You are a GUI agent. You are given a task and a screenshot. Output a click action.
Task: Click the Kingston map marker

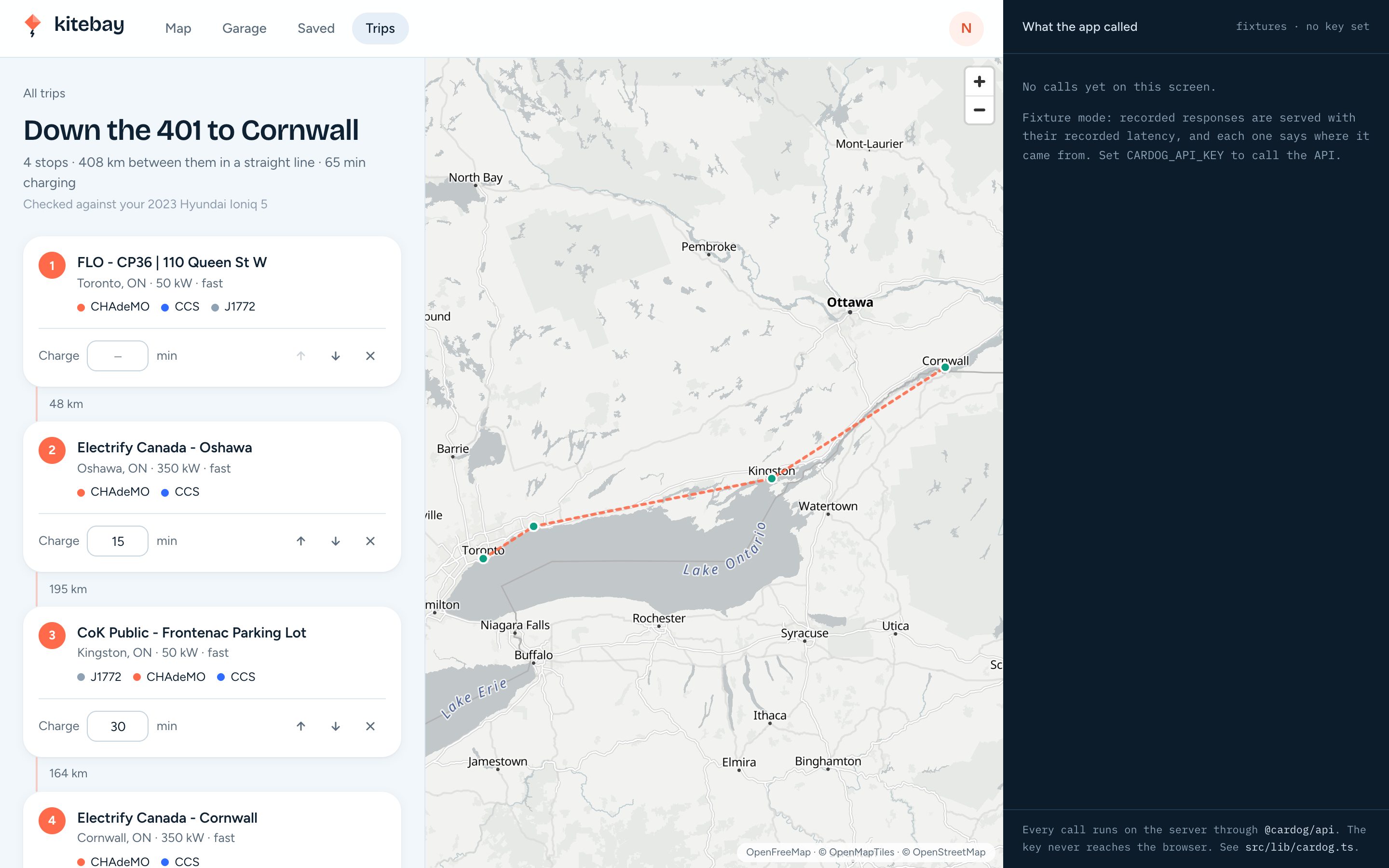pyautogui.click(x=772, y=478)
